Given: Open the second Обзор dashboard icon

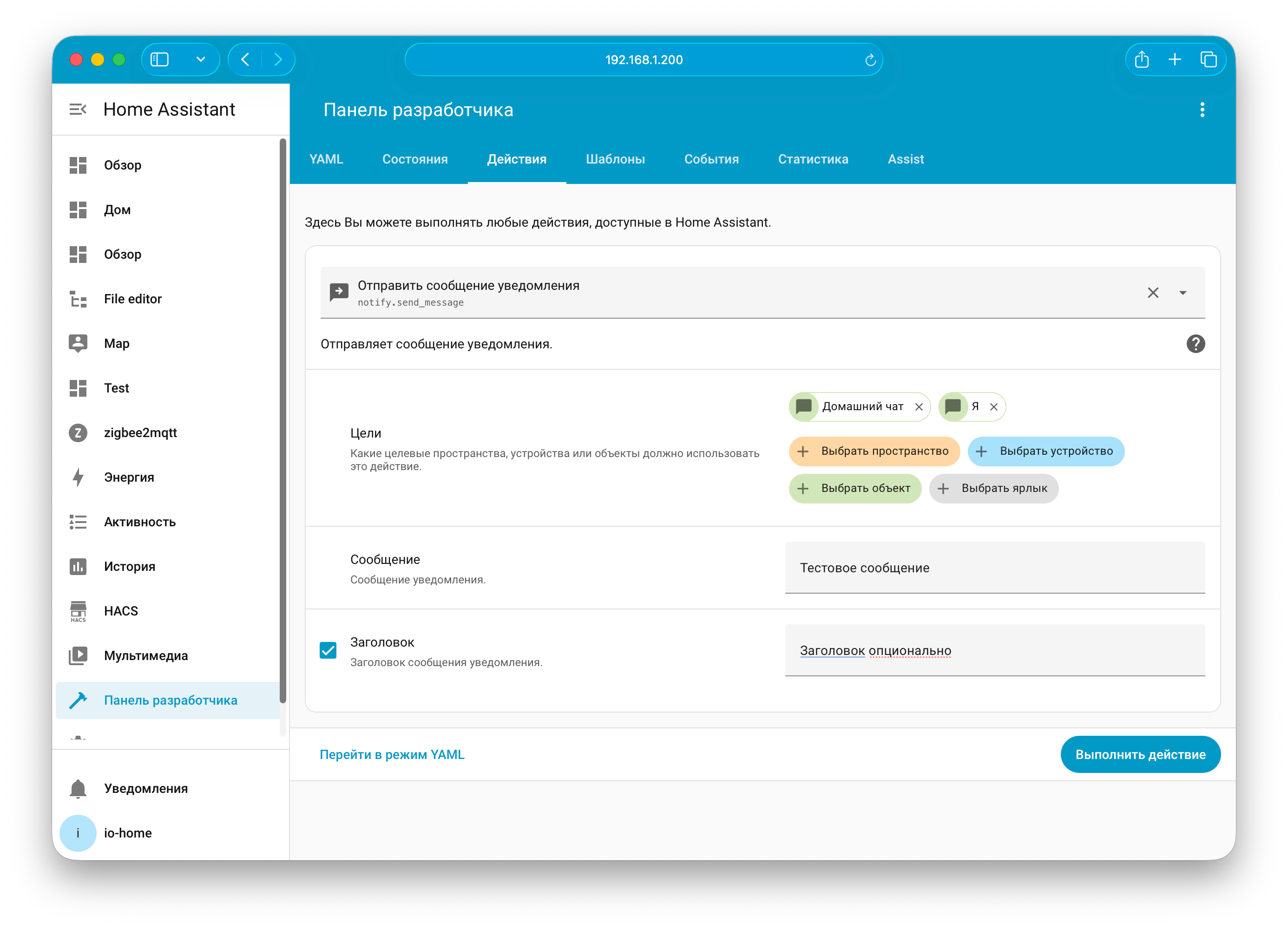Looking at the screenshot, I should [x=78, y=255].
